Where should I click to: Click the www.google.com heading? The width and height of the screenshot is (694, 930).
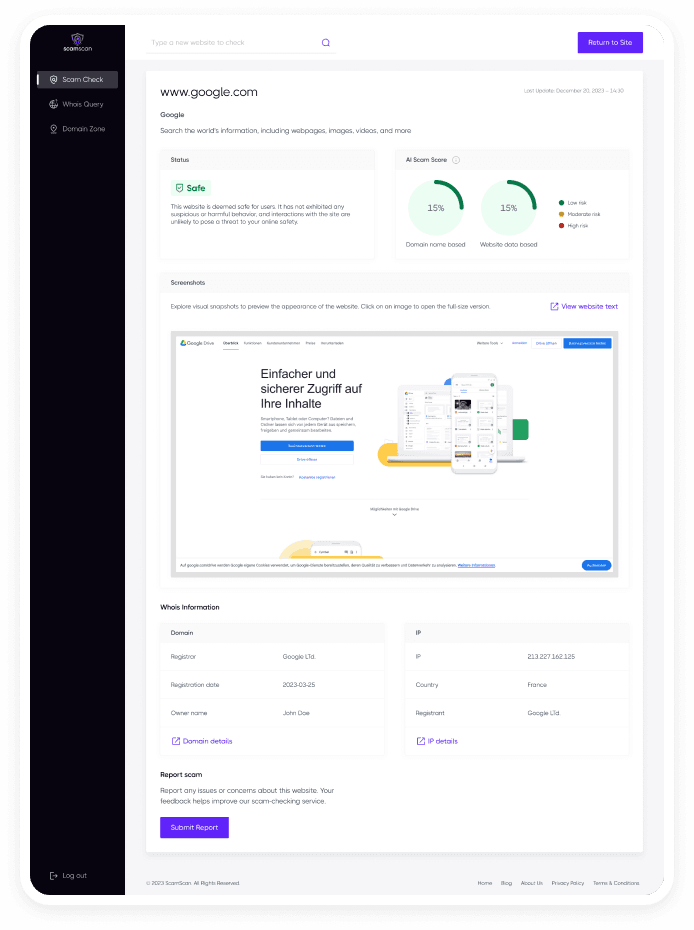[x=209, y=92]
